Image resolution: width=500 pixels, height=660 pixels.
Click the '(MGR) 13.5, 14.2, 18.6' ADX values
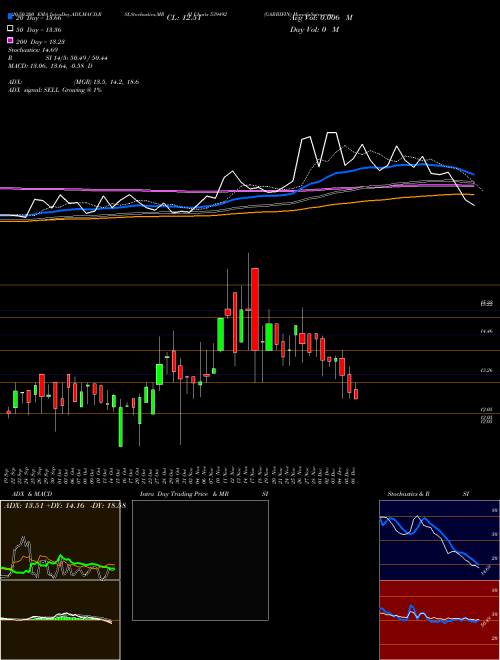click(106, 82)
